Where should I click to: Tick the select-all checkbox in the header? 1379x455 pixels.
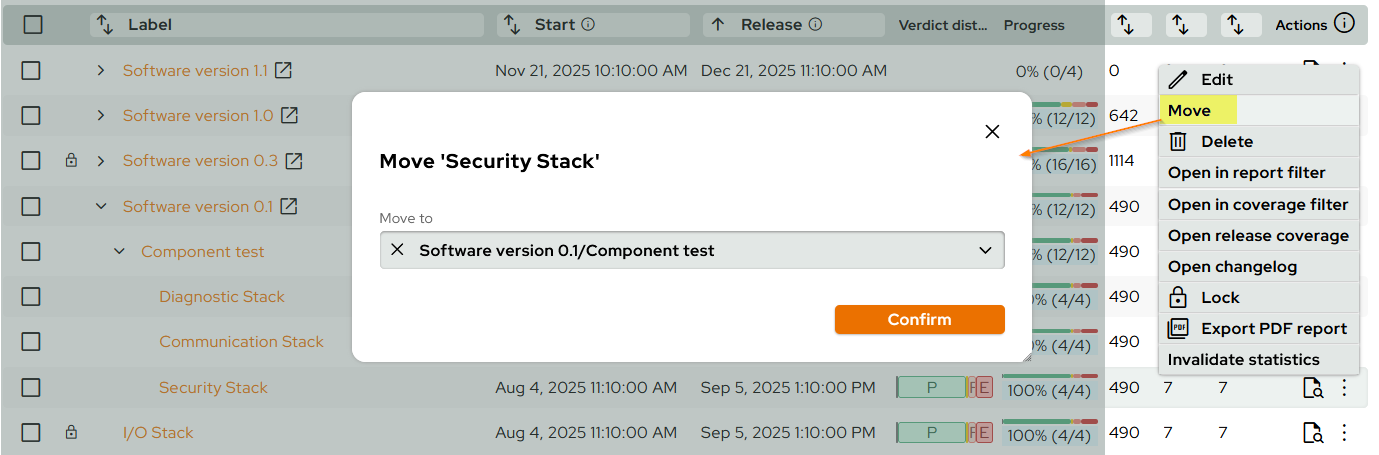coord(33,24)
